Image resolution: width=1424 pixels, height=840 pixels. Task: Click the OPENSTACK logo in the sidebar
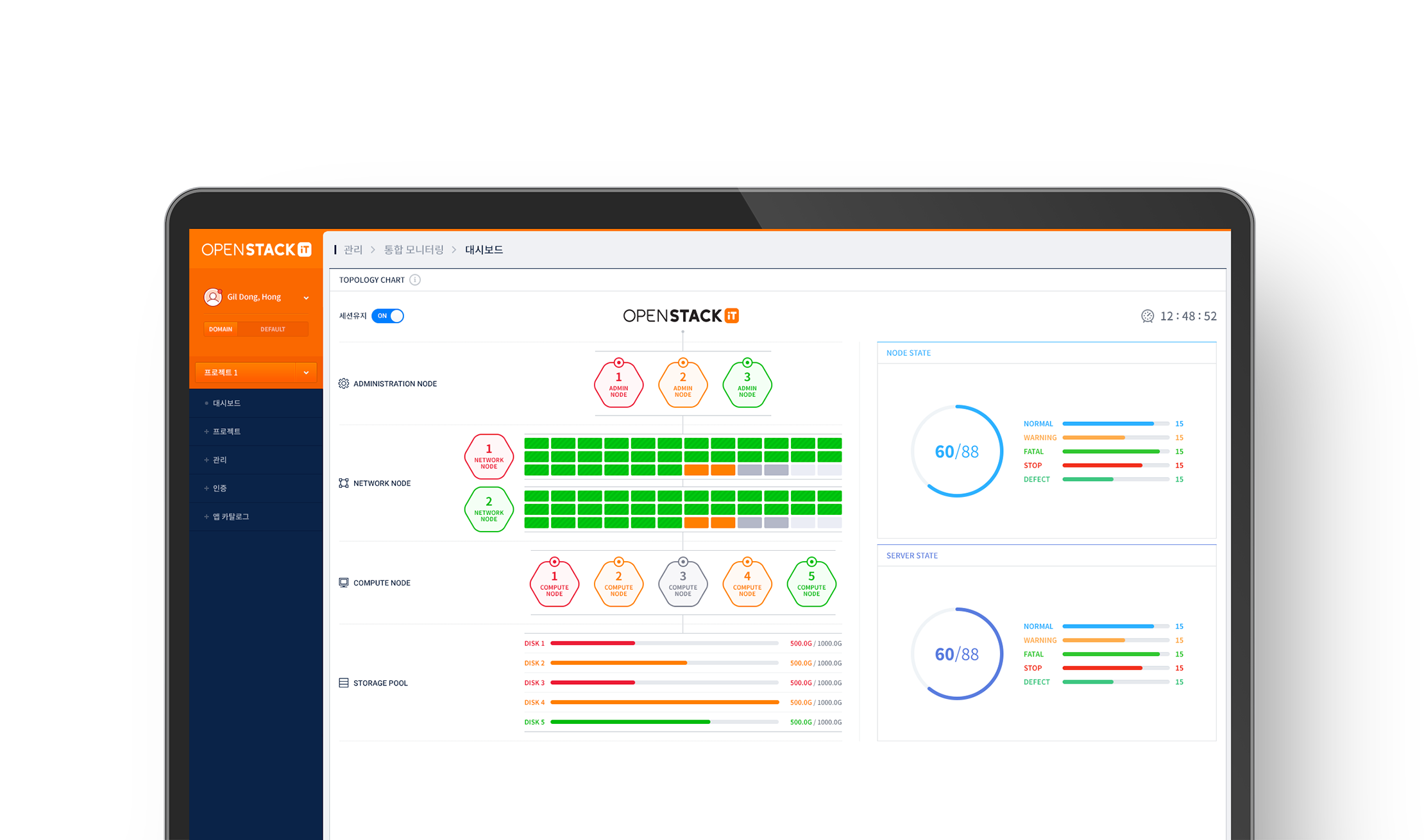coord(257,249)
